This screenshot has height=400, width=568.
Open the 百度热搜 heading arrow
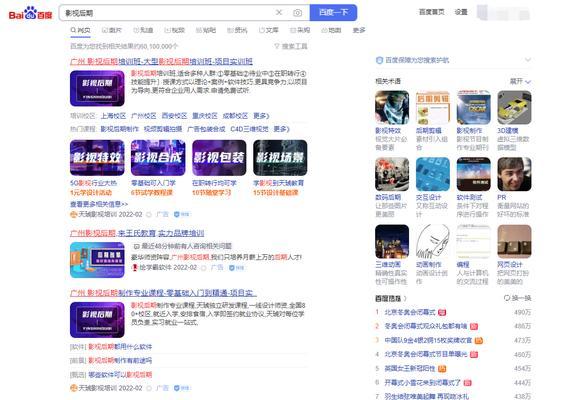[x=405, y=299]
